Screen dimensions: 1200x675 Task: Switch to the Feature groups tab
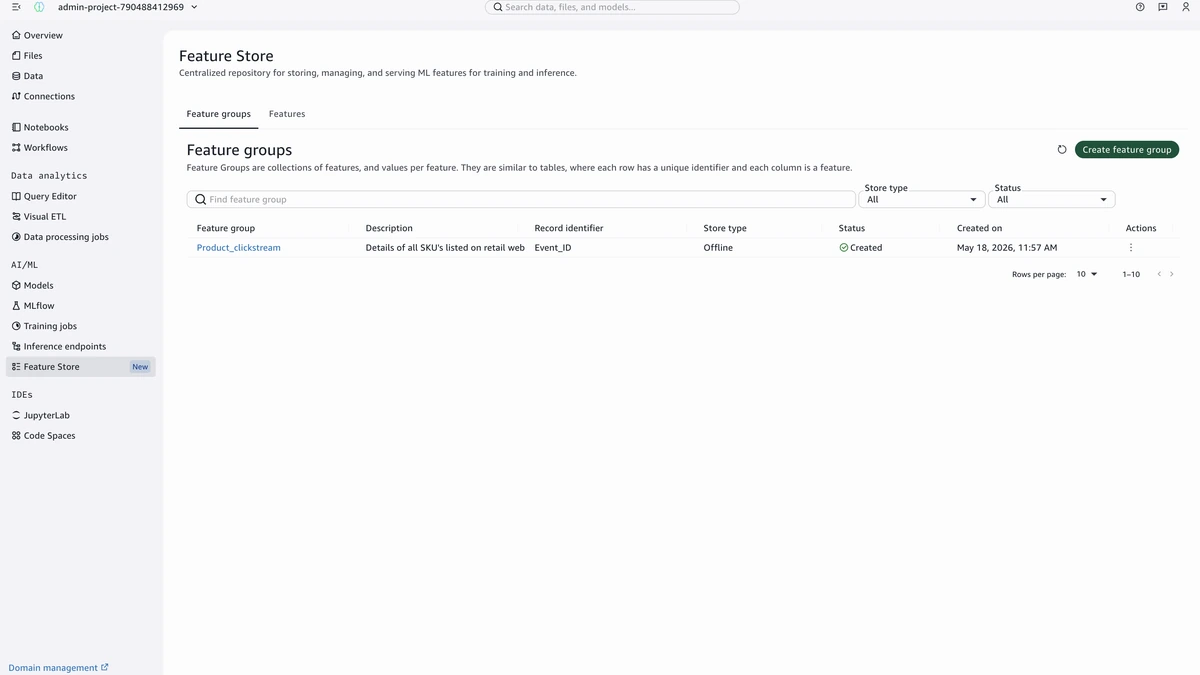pyautogui.click(x=219, y=114)
